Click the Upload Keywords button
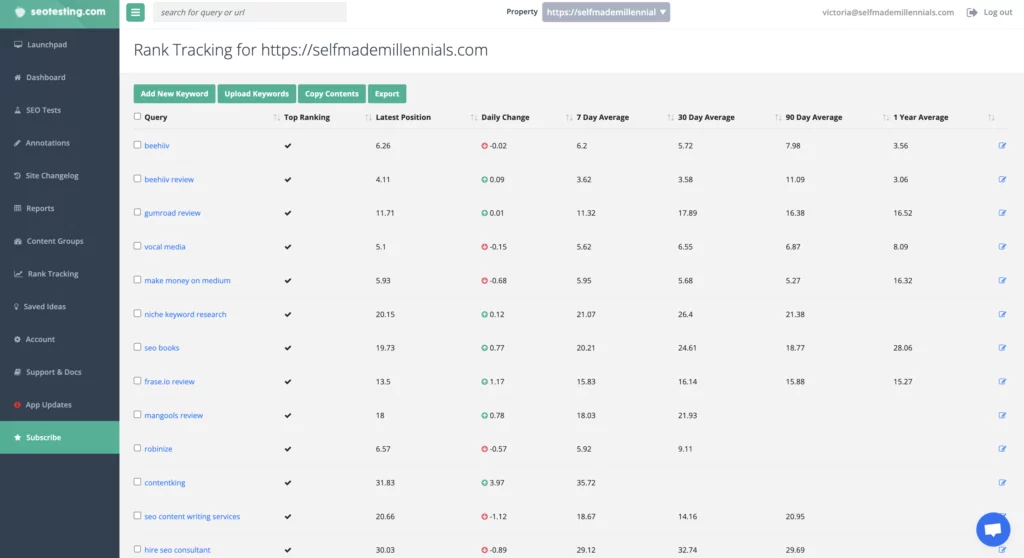Screen dimensions: 1024x558 pyautogui.click(x=257, y=93)
